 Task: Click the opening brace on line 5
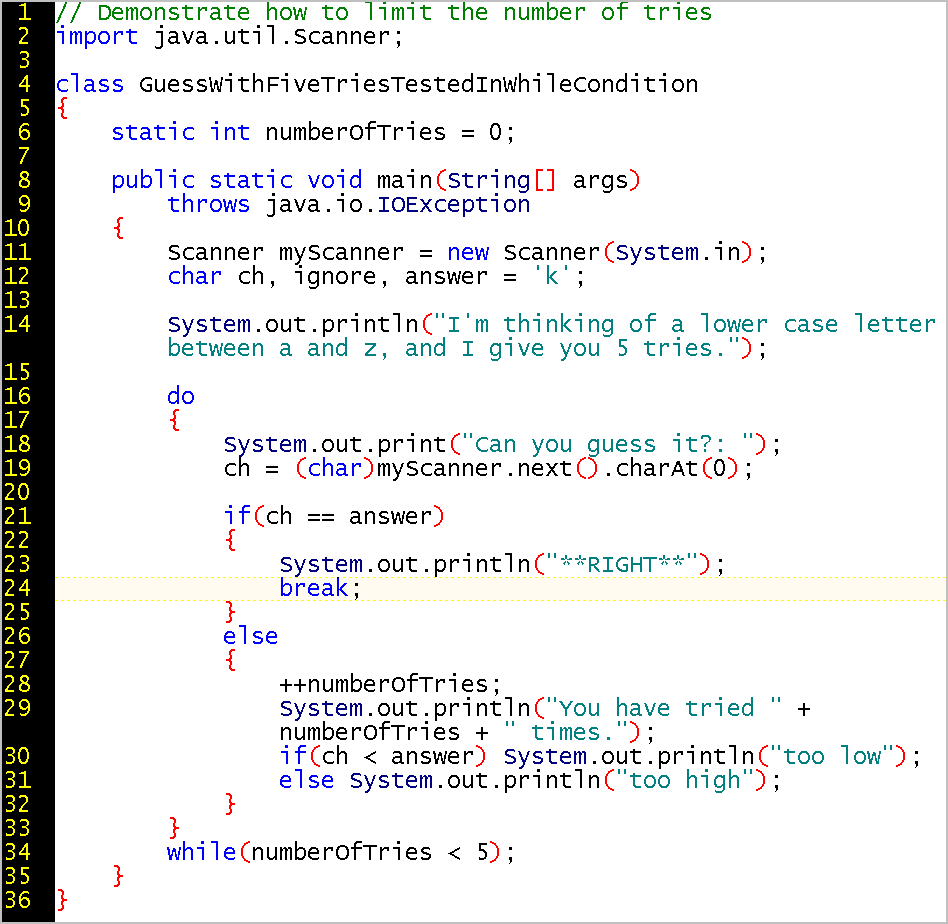62,109
